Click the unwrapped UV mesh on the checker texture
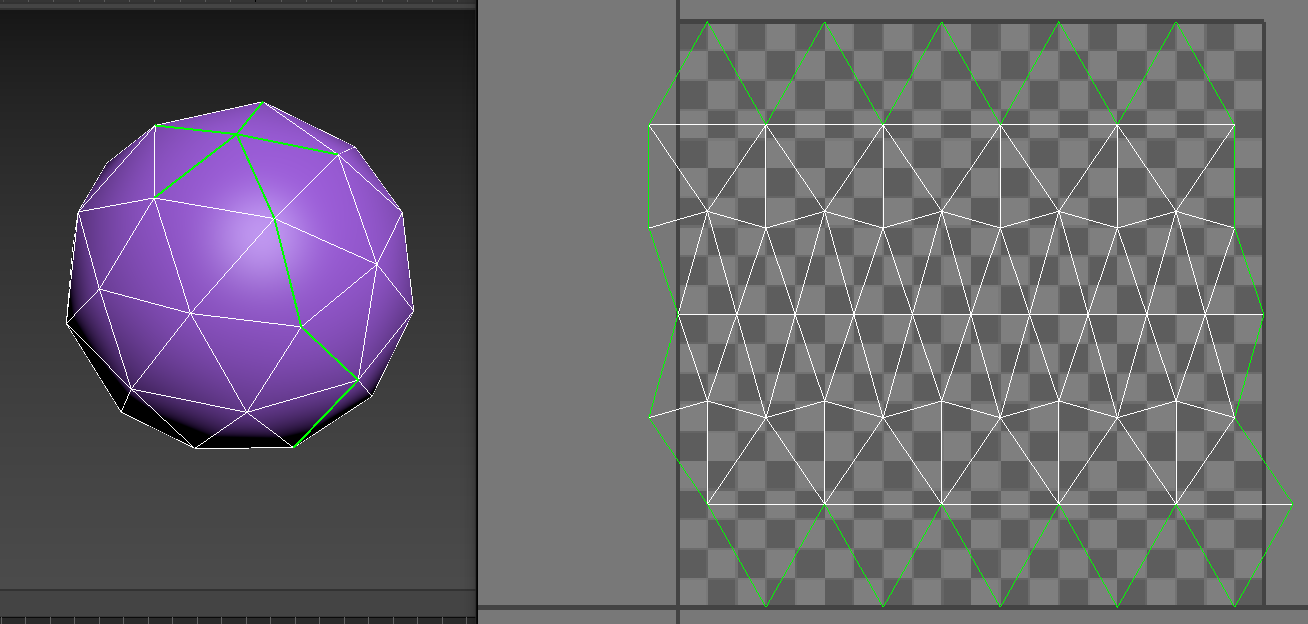The height and width of the screenshot is (624, 1308). 970,314
